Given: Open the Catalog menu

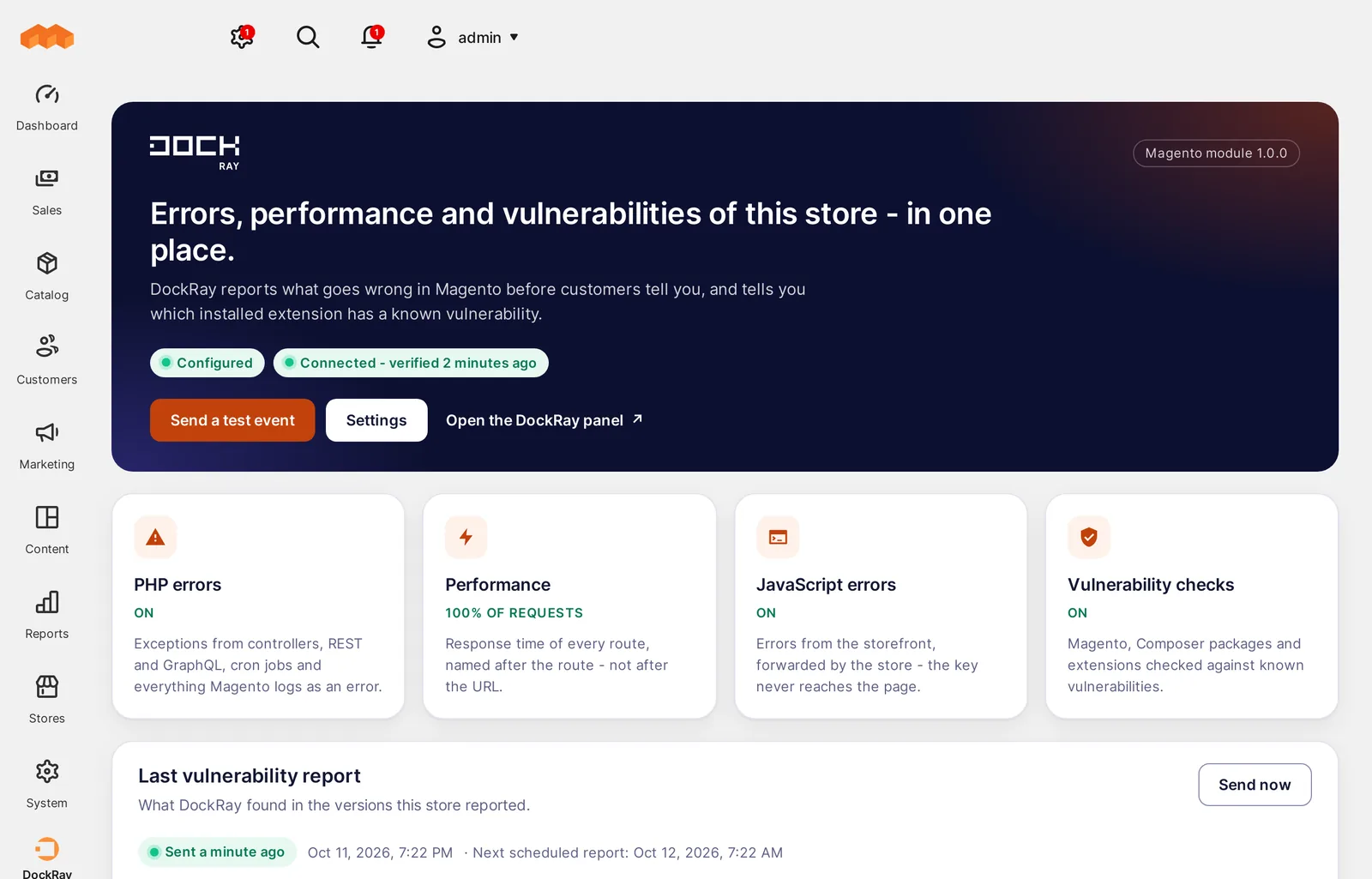Looking at the screenshot, I should [47, 277].
